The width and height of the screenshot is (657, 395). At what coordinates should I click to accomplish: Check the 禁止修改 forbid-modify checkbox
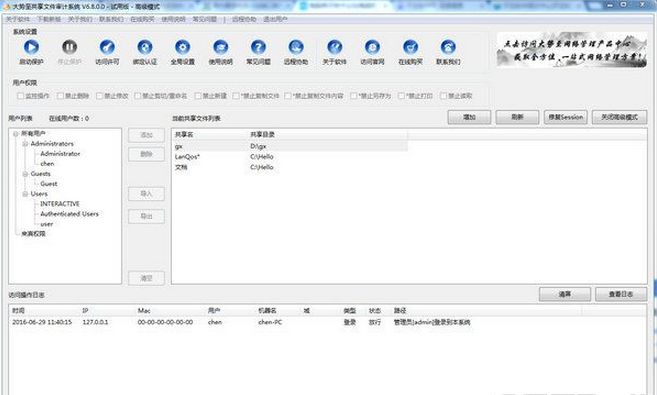point(99,96)
